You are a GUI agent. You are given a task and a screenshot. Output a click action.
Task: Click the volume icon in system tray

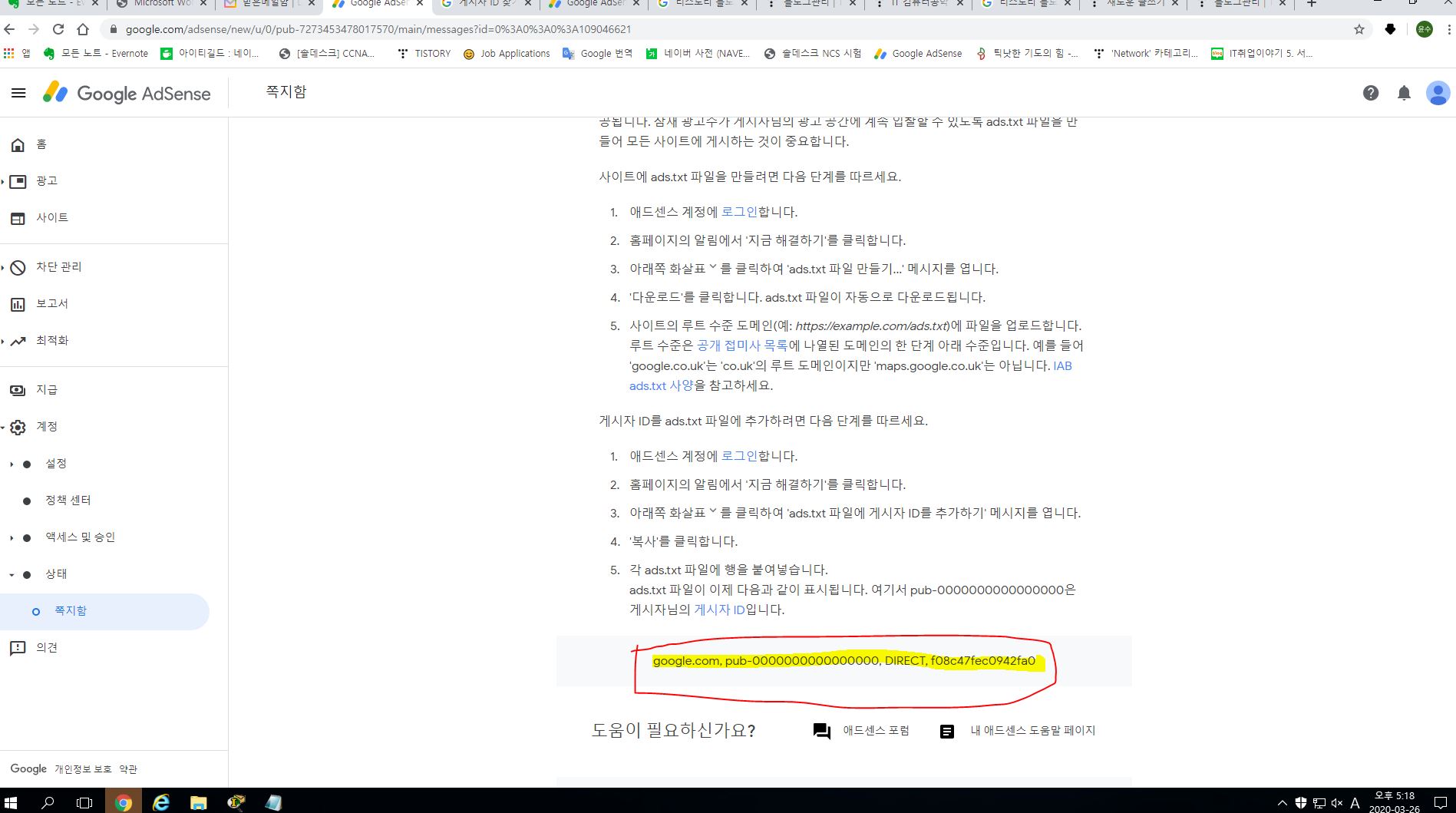pyautogui.click(x=1336, y=803)
